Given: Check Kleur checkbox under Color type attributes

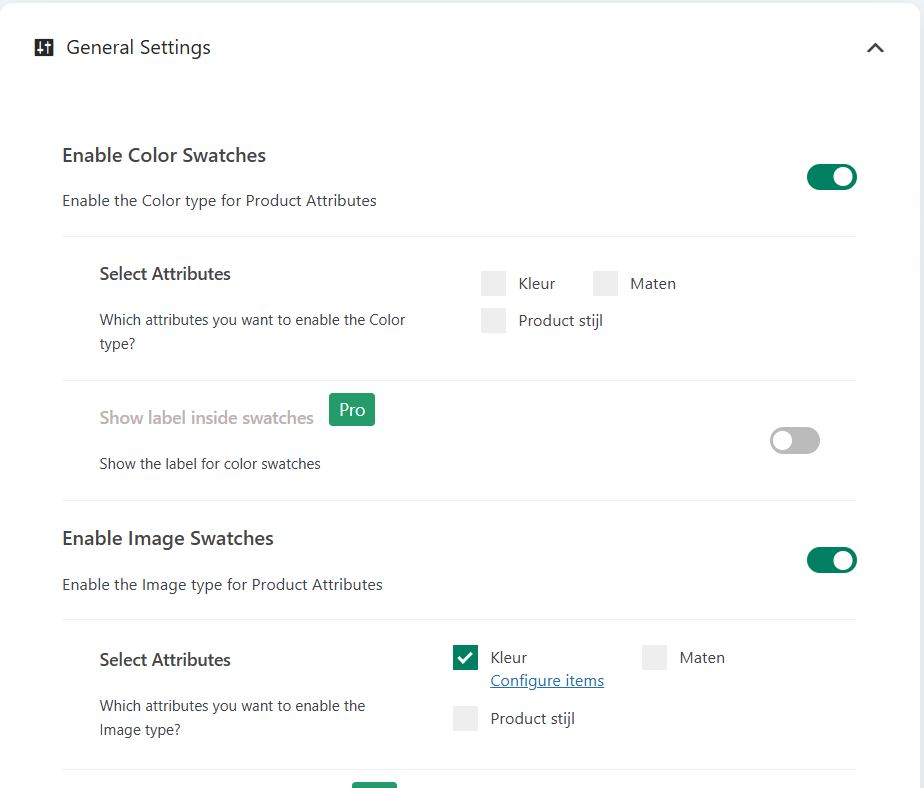Looking at the screenshot, I should [x=493, y=284].
